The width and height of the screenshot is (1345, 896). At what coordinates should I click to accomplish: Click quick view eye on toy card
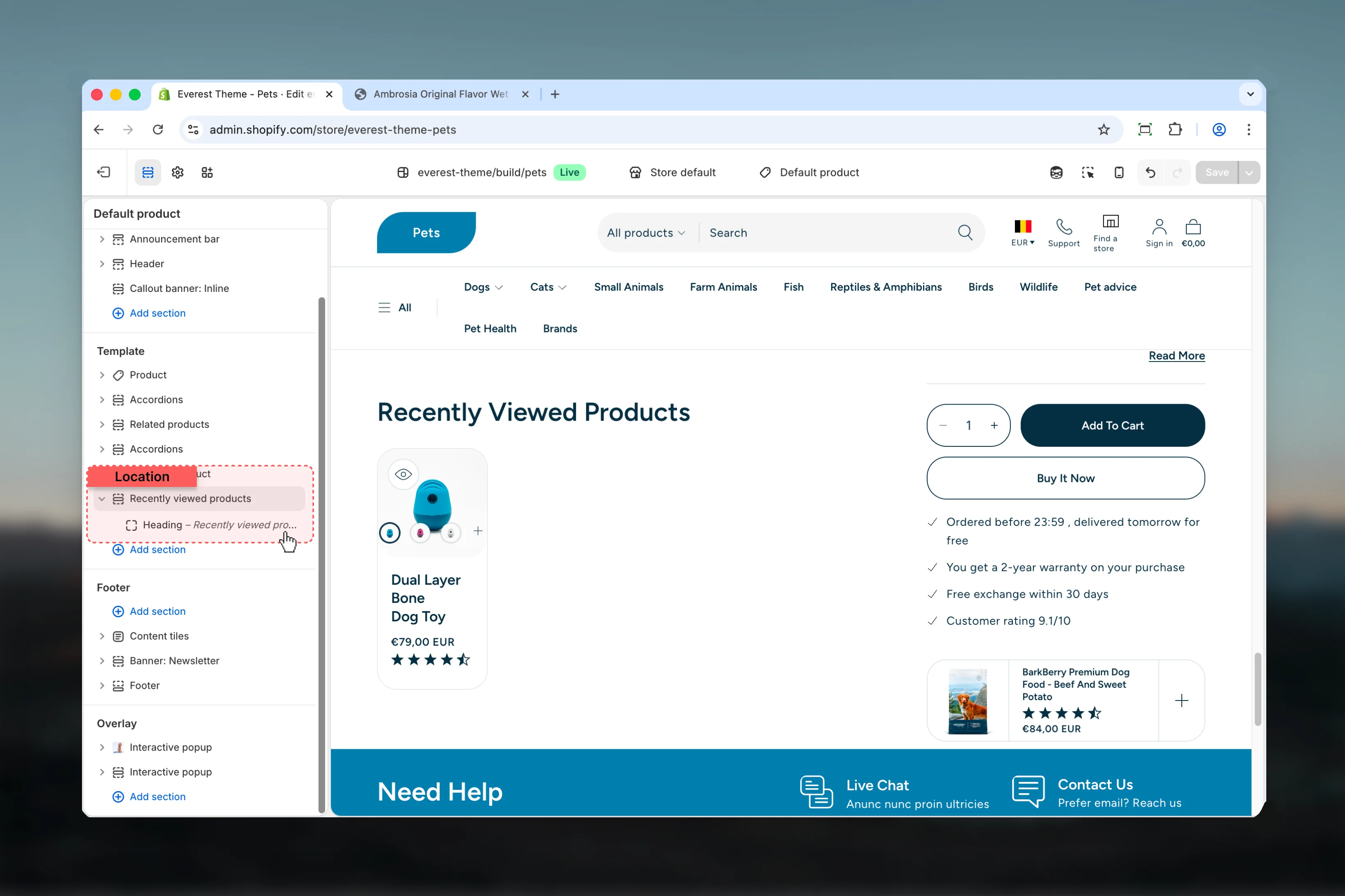[403, 474]
